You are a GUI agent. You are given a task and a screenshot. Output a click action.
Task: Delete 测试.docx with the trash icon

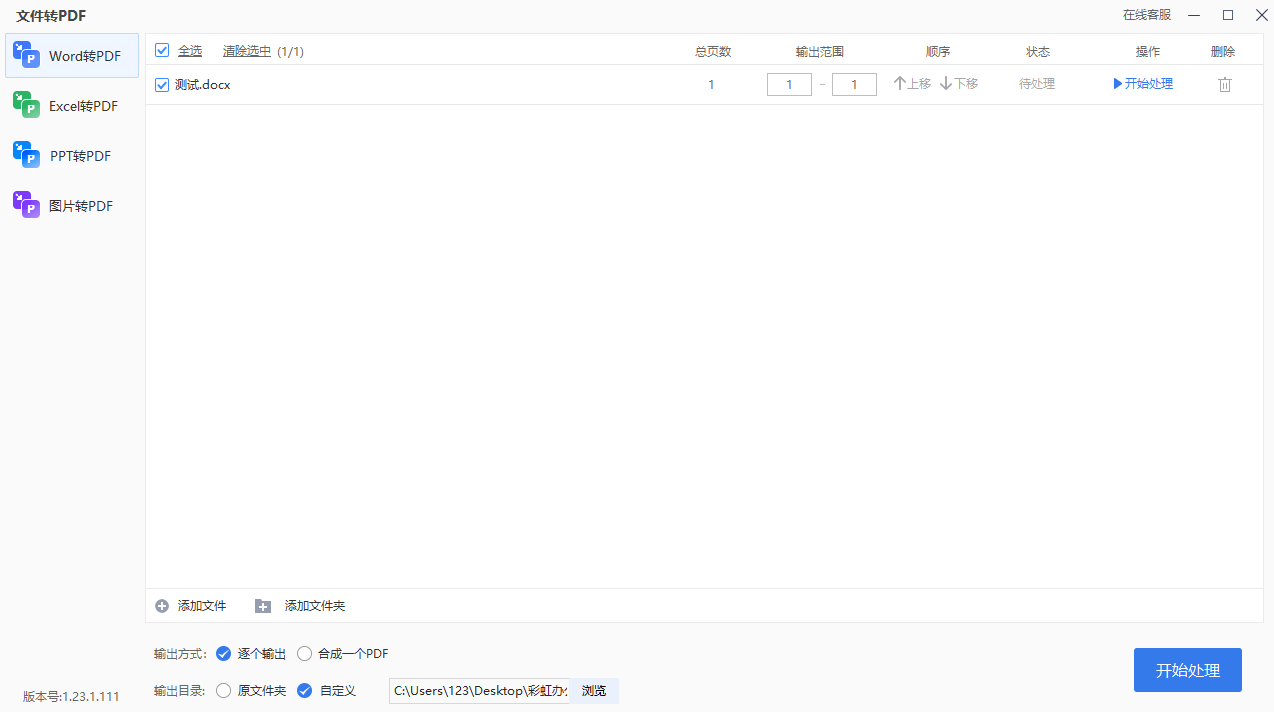(x=1224, y=85)
